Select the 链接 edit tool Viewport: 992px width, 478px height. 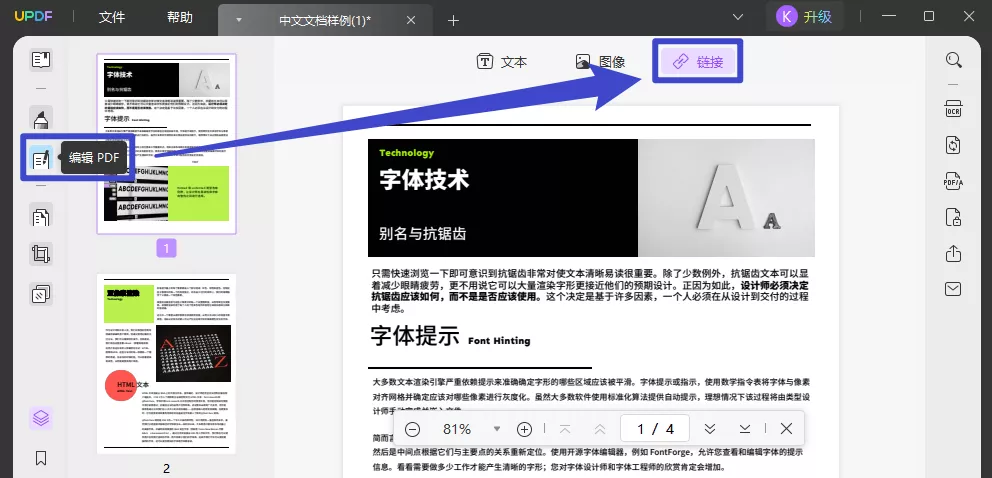698,61
